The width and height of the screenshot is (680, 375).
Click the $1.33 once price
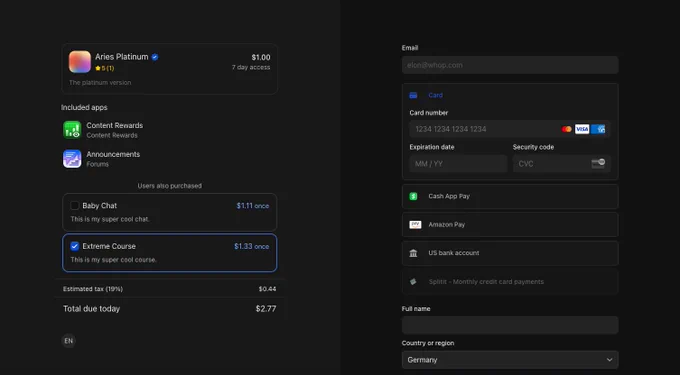click(x=252, y=246)
